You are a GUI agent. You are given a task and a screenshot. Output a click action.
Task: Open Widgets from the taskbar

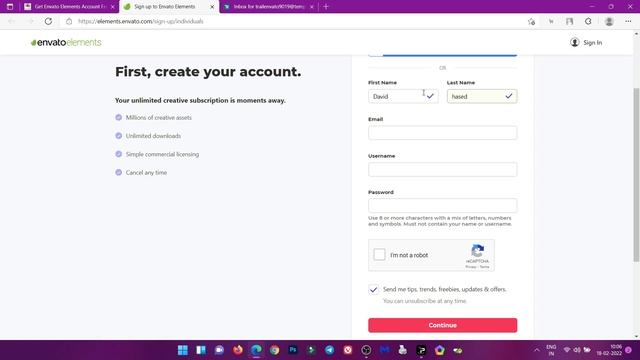(x=201, y=350)
